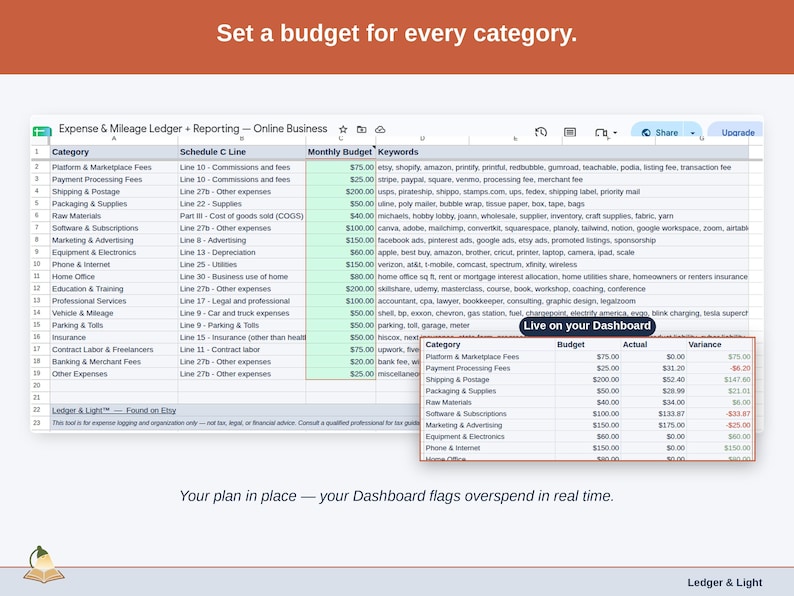Image resolution: width=794 pixels, height=596 pixels.
Task: Select Line 8 - Advertising cell
Action: point(242,240)
